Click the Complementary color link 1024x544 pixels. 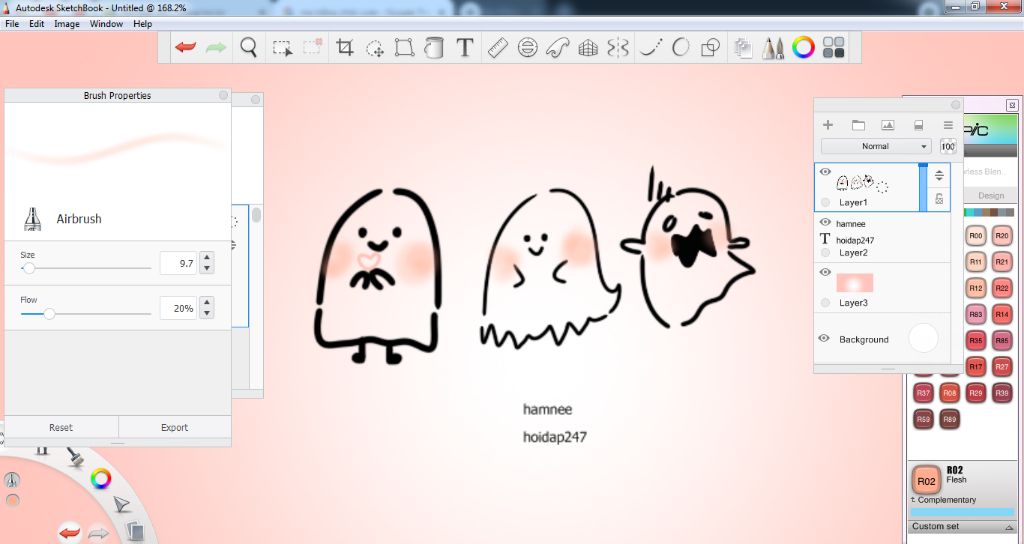click(946, 500)
